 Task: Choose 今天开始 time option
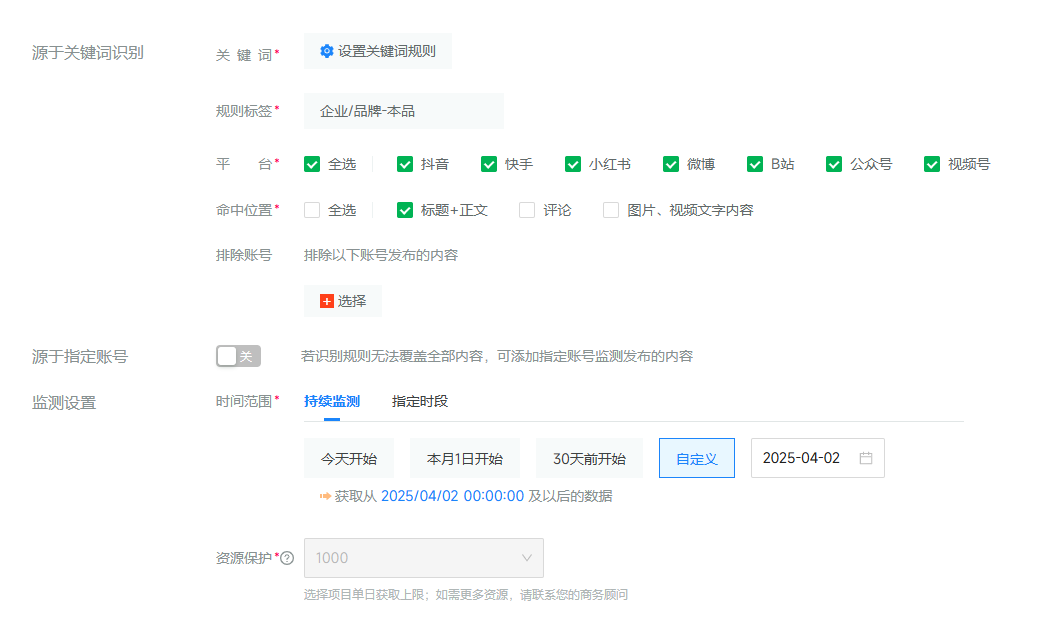coord(349,459)
